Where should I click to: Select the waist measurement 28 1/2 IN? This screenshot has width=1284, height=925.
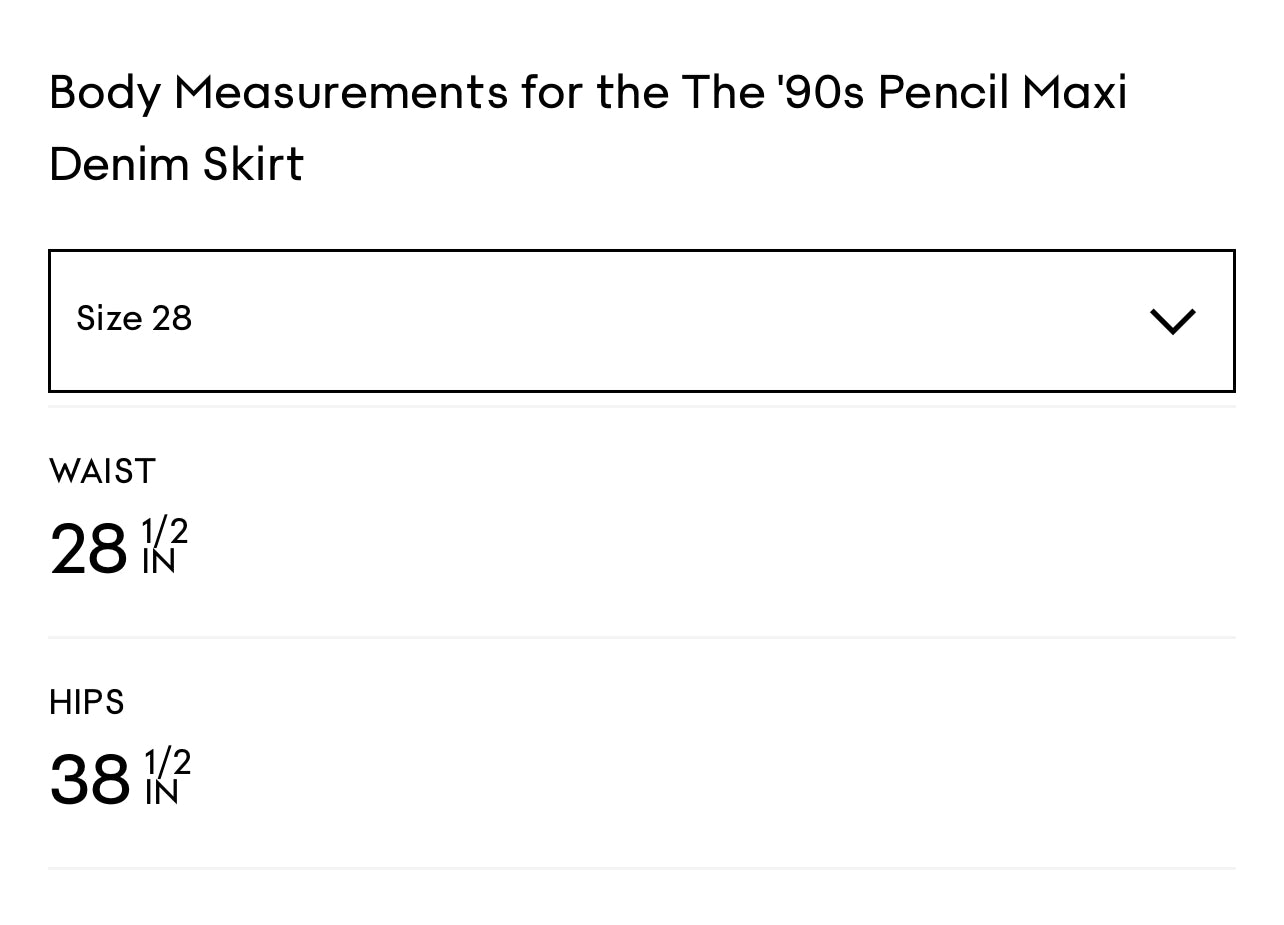(x=118, y=545)
